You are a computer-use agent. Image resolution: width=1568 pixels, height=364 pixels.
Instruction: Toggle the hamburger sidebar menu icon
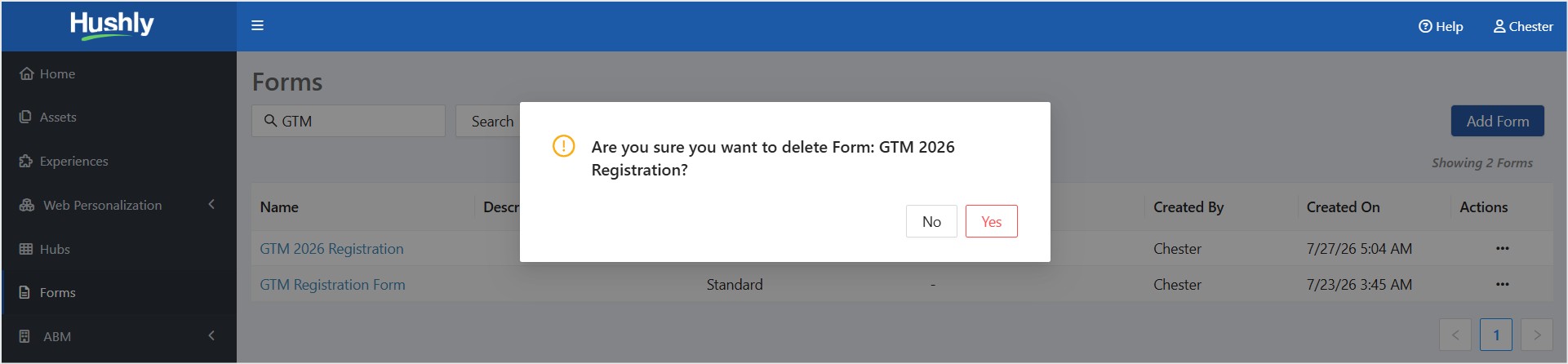pos(257,25)
